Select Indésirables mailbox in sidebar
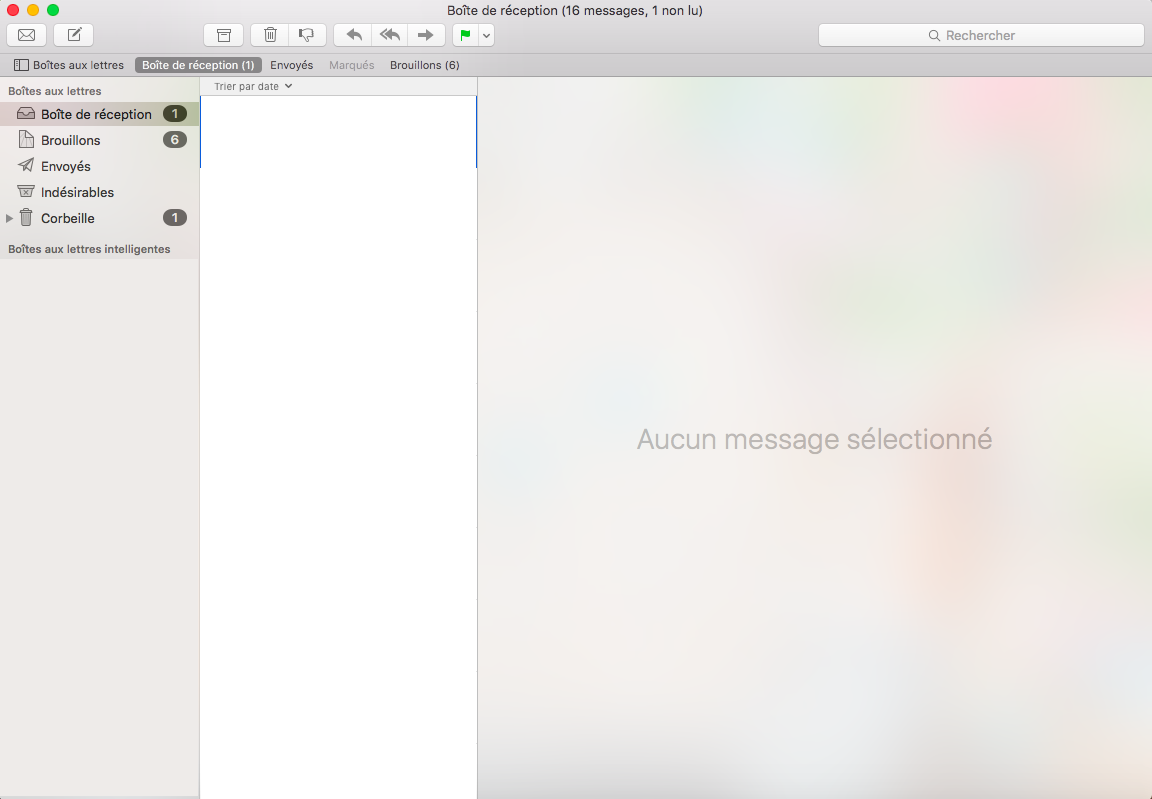This screenshot has height=799, width=1152. (77, 192)
